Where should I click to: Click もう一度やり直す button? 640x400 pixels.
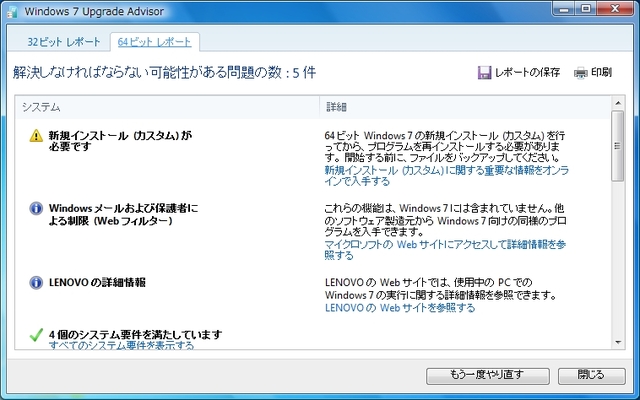[488, 376]
